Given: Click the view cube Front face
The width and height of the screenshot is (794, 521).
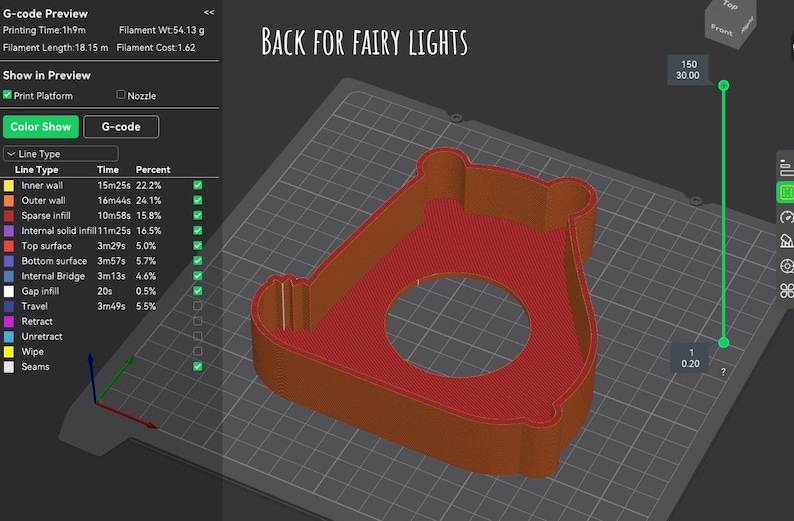Looking at the screenshot, I should point(721,30).
